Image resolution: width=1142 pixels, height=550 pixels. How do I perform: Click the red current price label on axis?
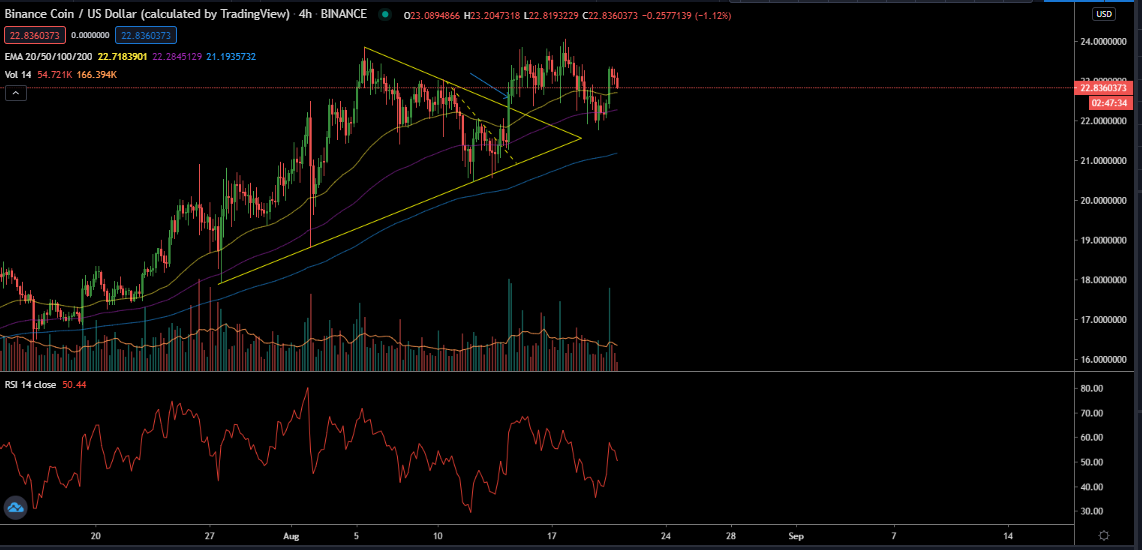(x=1103, y=88)
